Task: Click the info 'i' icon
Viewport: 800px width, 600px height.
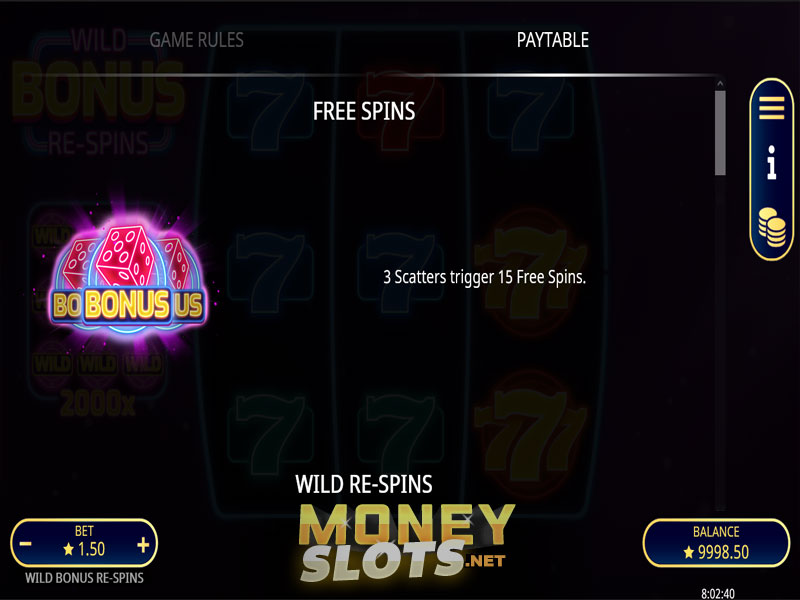Action: pyautogui.click(x=772, y=162)
